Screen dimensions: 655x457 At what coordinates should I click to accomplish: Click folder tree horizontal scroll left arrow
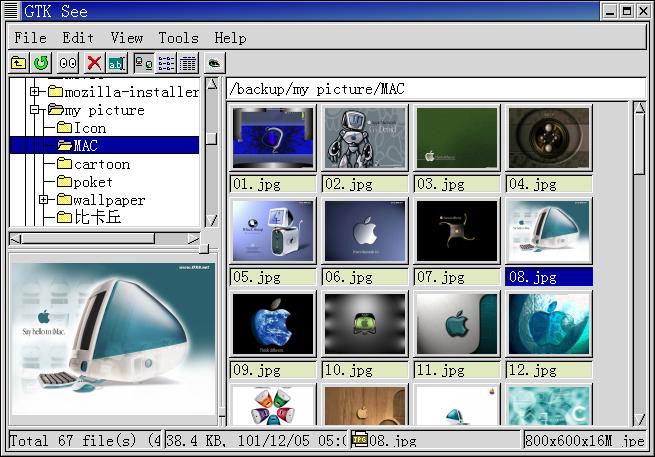[x=15, y=239]
